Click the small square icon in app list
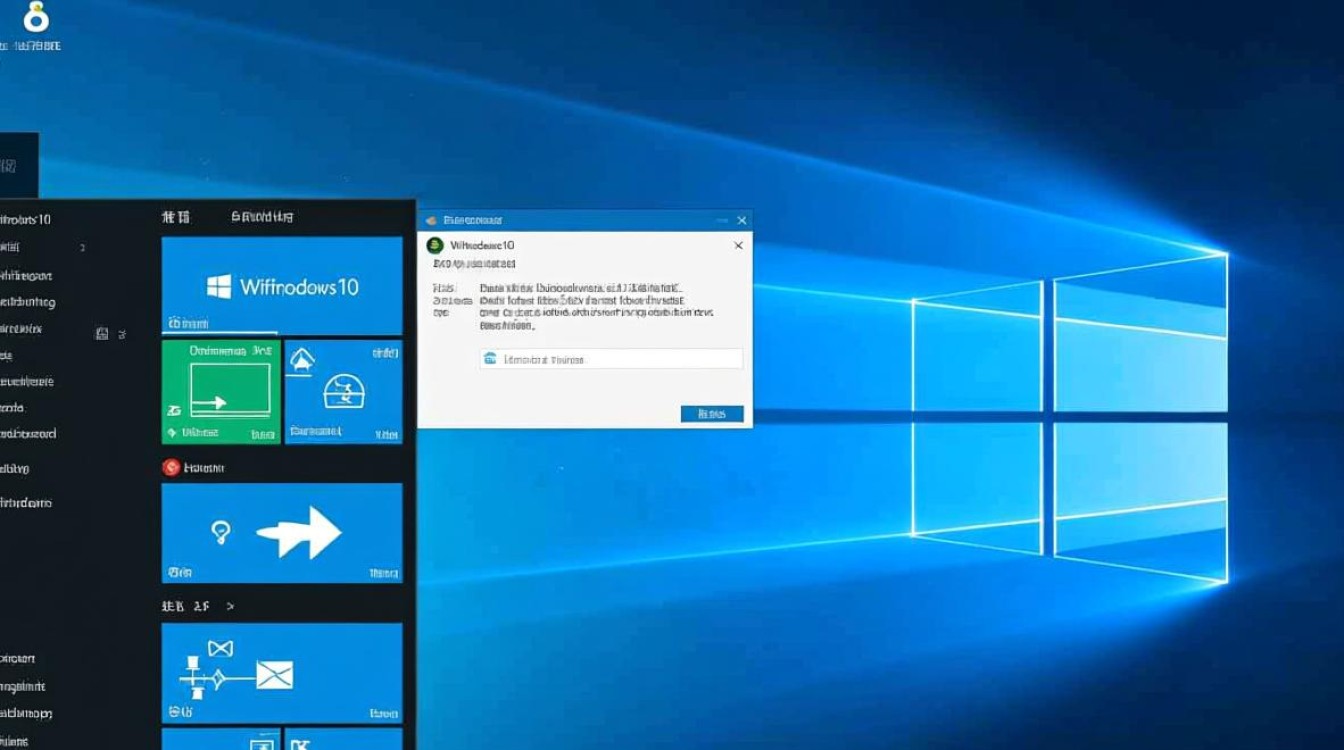 (101, 334)
